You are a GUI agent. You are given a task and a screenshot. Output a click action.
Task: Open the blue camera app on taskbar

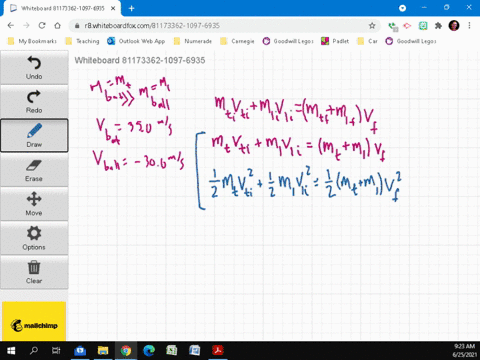pos(80,351)
